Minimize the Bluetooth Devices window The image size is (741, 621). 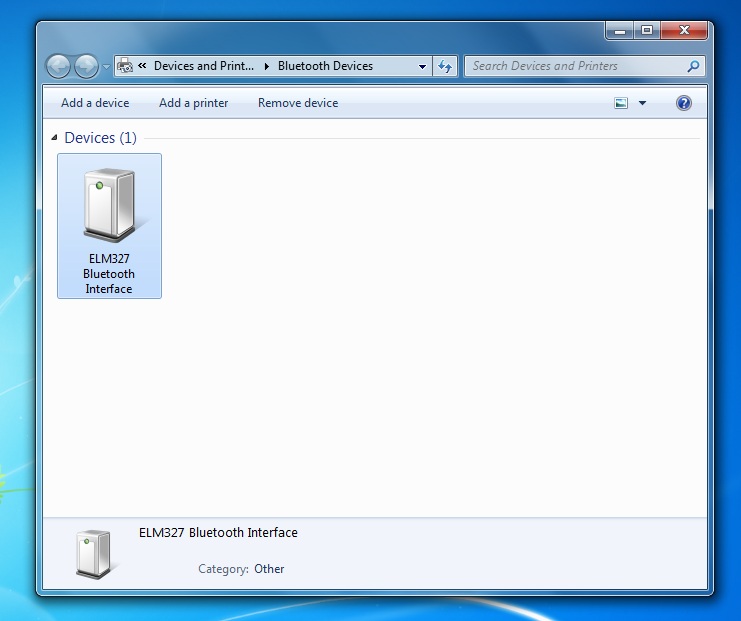(x=620, y=31)
